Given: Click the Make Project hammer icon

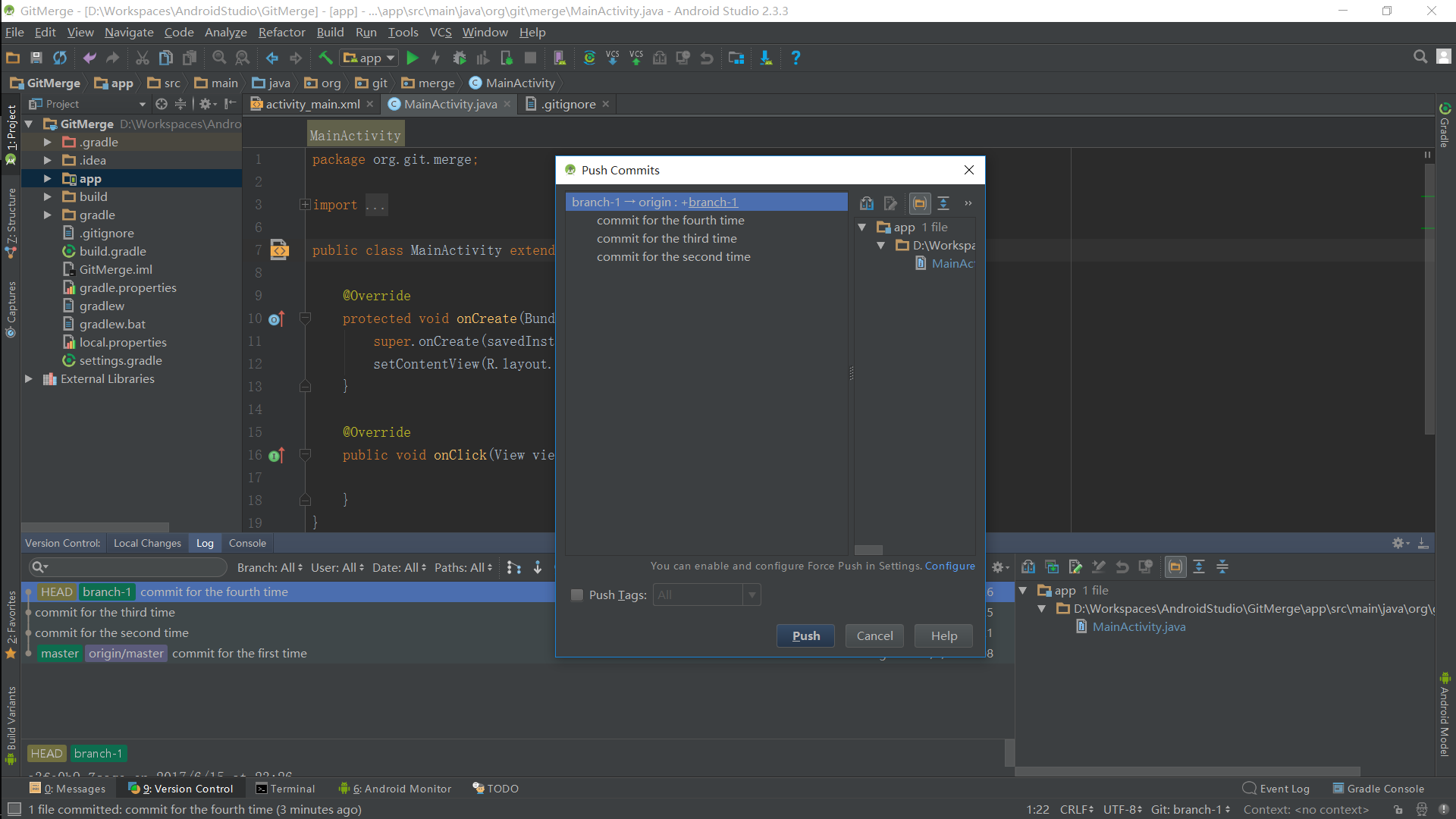Looking at the screenshot, I should click(325, 58).
